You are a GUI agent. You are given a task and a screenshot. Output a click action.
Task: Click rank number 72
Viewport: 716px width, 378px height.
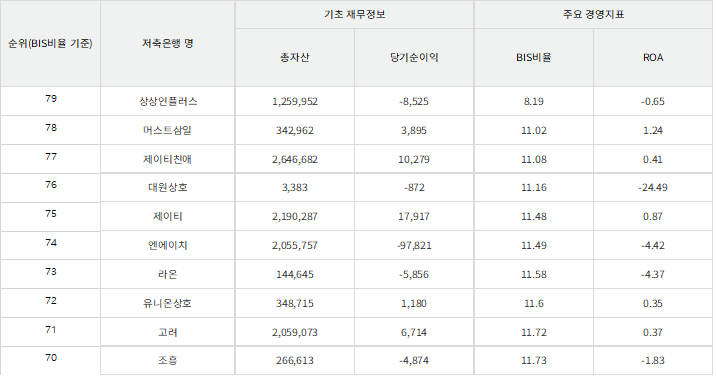point(51,301)
